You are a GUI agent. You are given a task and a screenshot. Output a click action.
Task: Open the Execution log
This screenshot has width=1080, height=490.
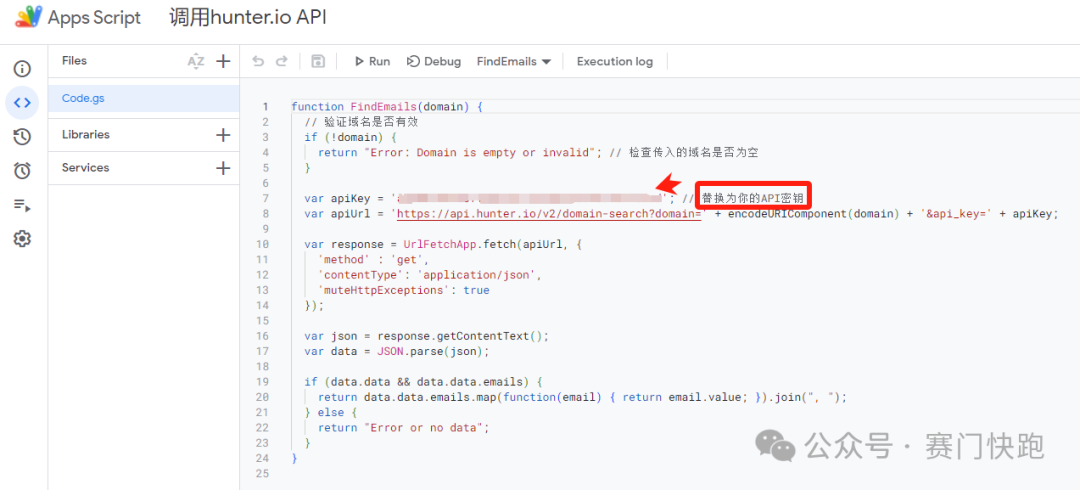tap(614, 61)
